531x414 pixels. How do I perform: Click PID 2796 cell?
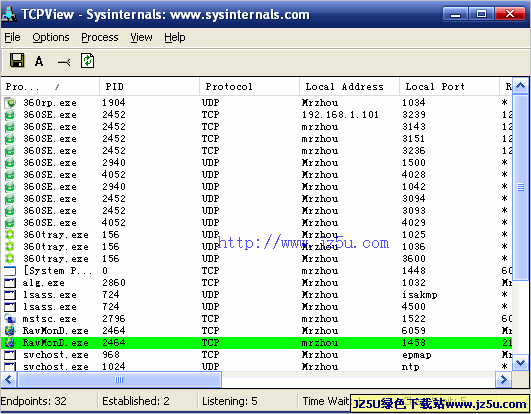point(114,319)
